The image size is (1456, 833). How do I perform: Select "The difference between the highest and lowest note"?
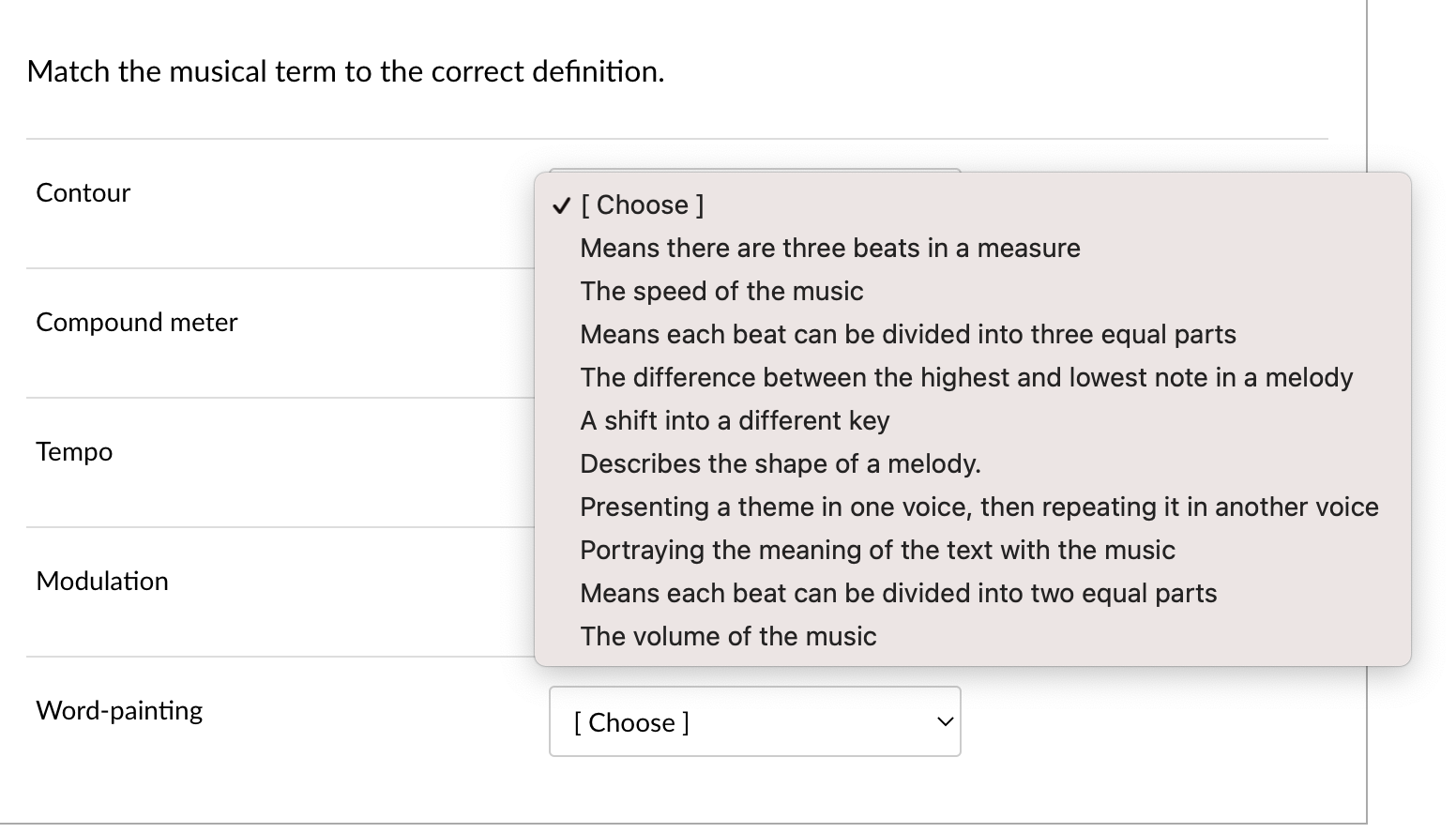[x=965, y=377]
